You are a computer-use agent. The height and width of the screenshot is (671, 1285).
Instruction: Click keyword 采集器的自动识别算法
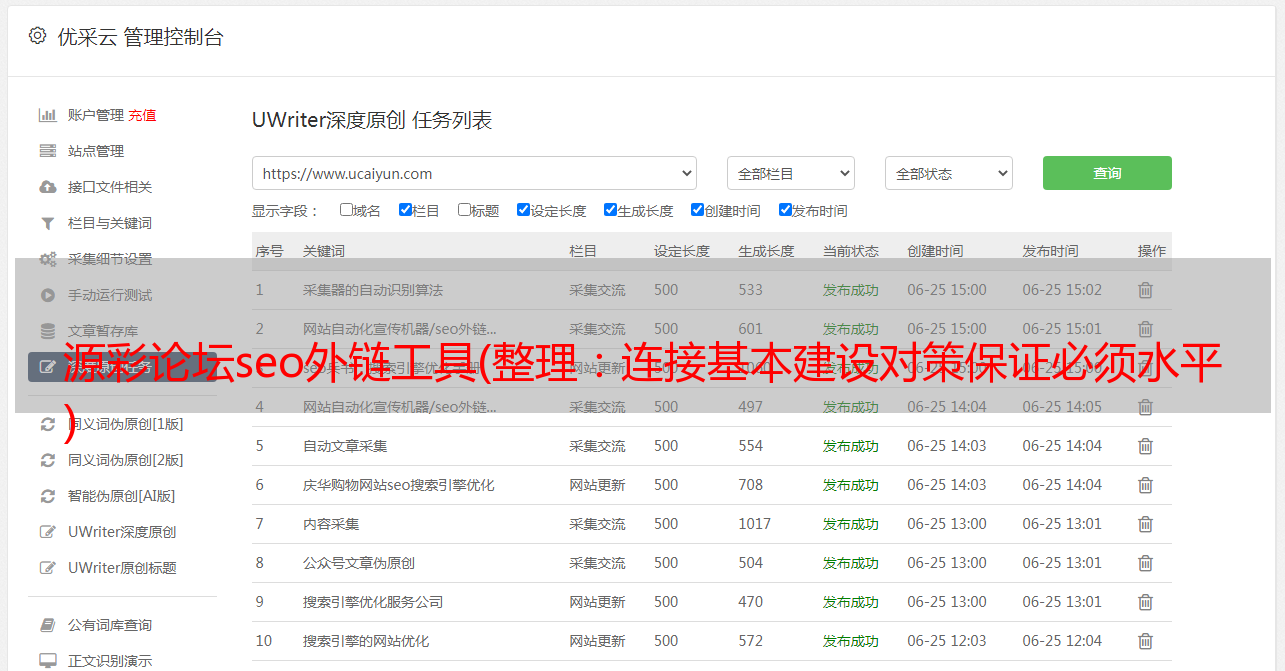[x=373, y=290]
